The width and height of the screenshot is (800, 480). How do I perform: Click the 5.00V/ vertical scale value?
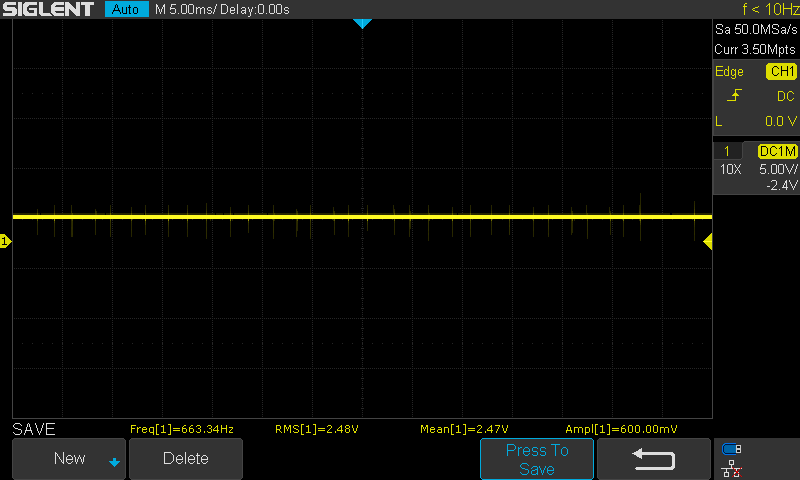tap(778, 169)
